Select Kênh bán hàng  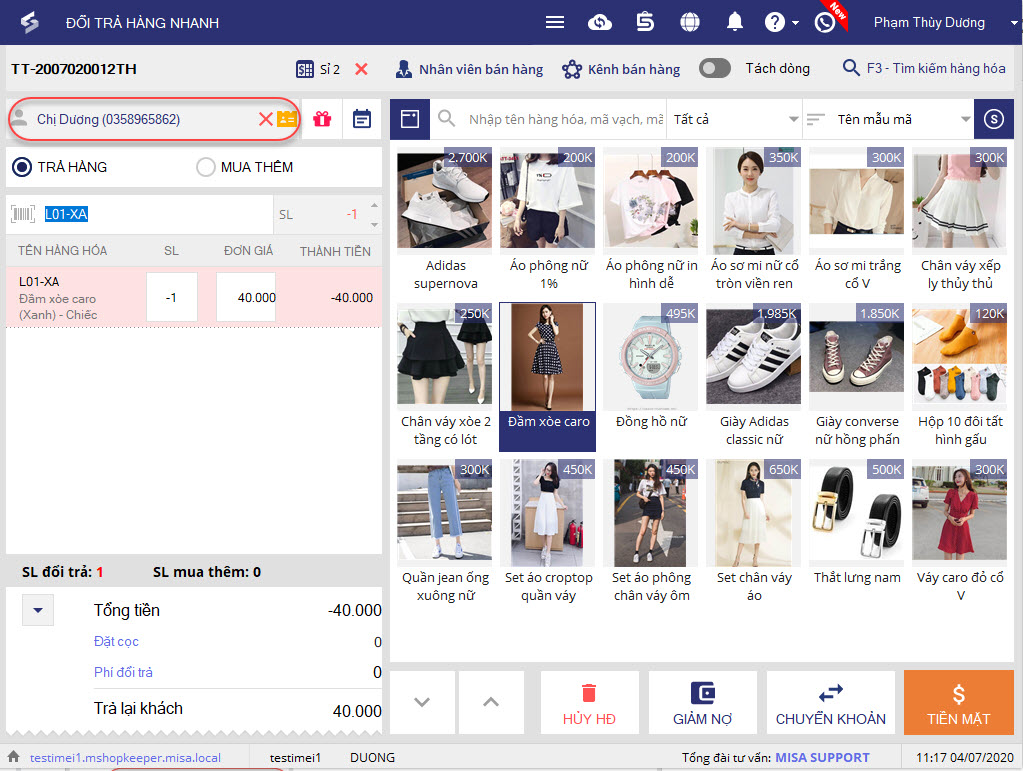click(621, 69)
